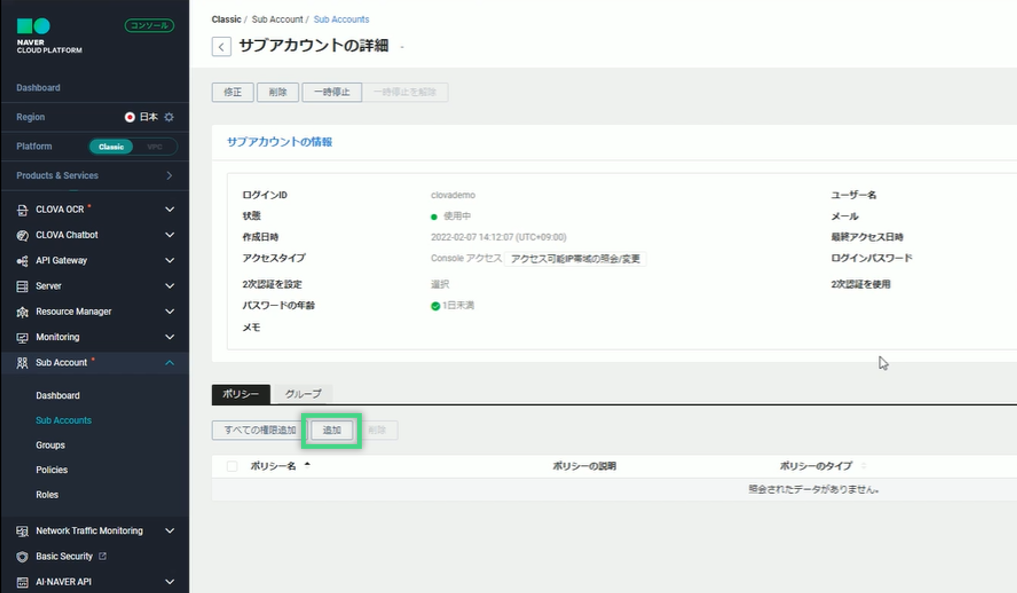Switch to the グループ tab

(x=302, y=394)
